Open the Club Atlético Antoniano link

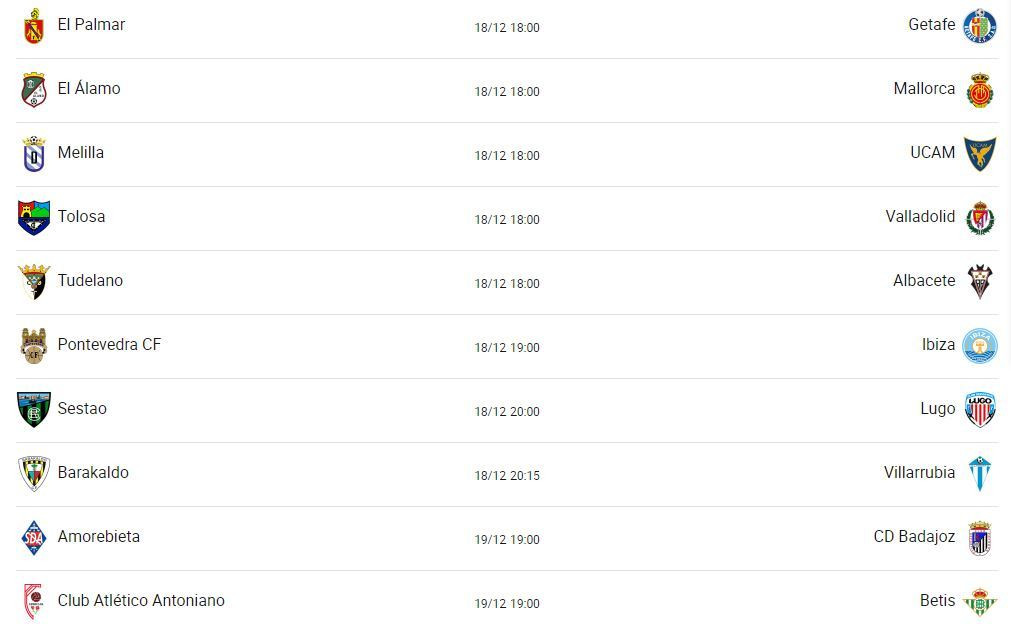[141, 600]
